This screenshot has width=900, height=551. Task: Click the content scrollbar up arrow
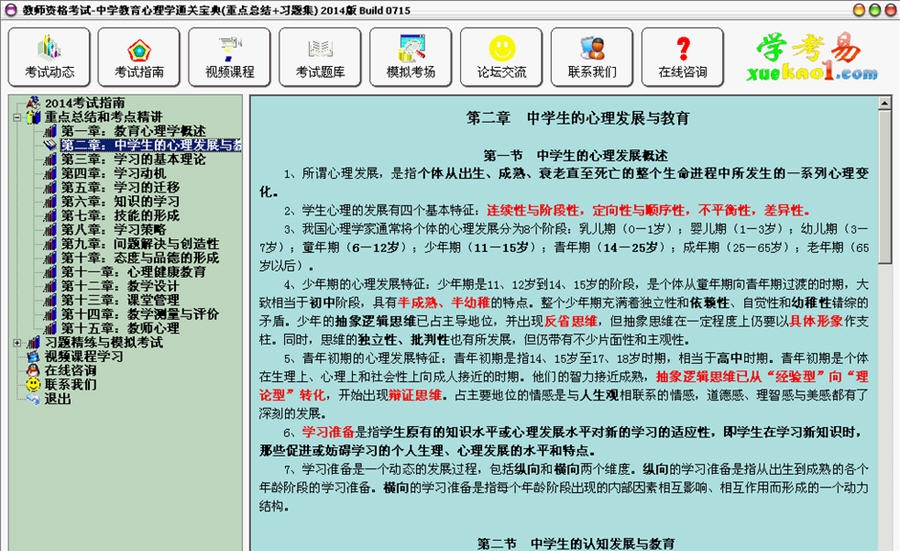[x=885, y=103]
